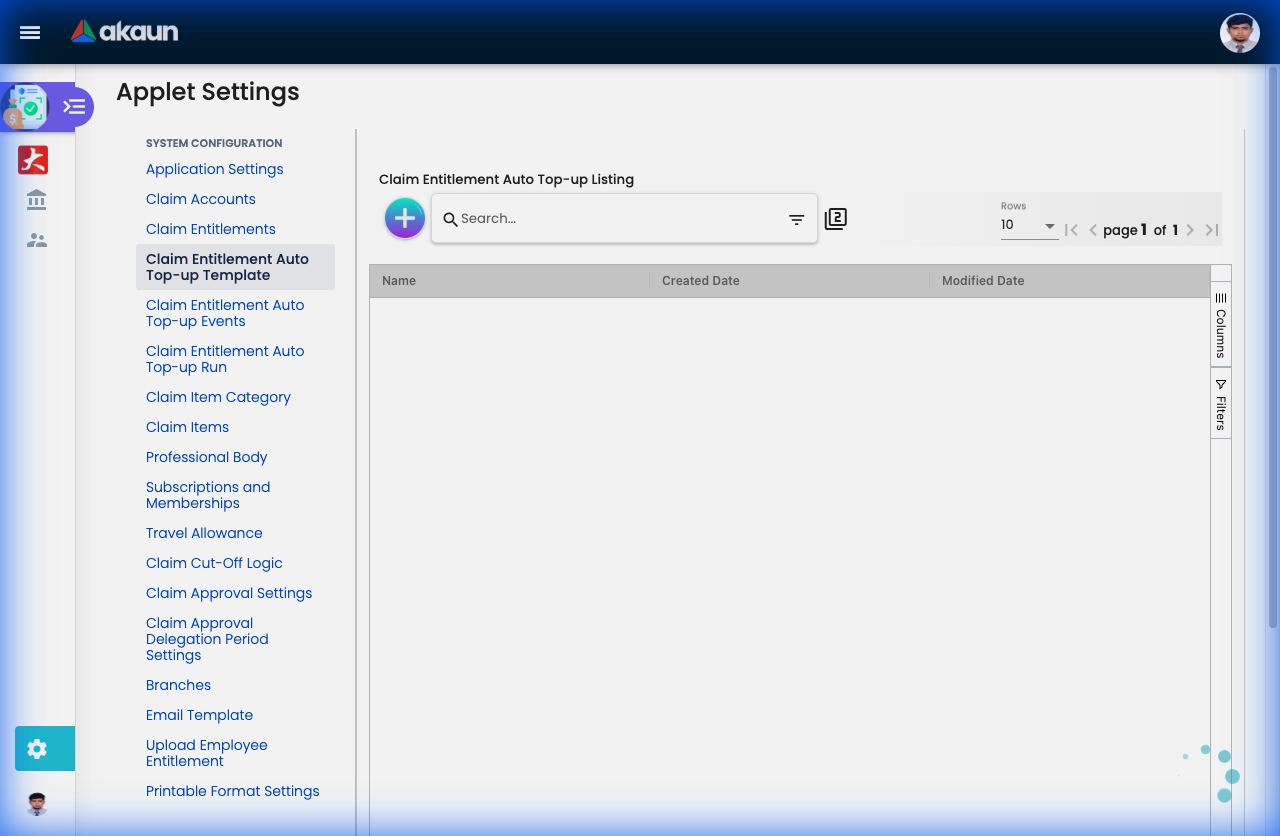Open the Rows per page dropdown

tap(1028, 226)
